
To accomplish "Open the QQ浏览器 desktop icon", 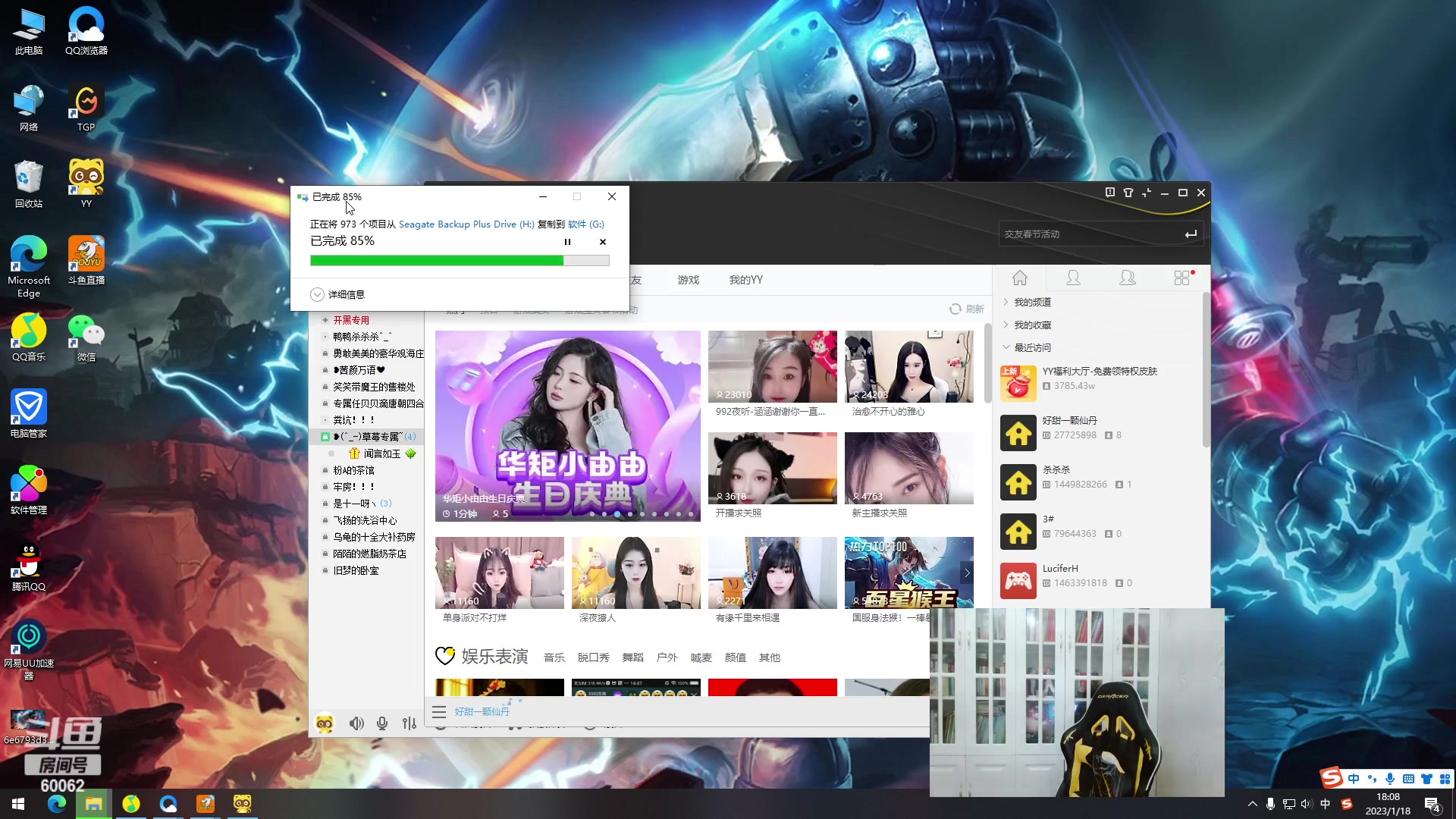I will [x=86, y=31].
